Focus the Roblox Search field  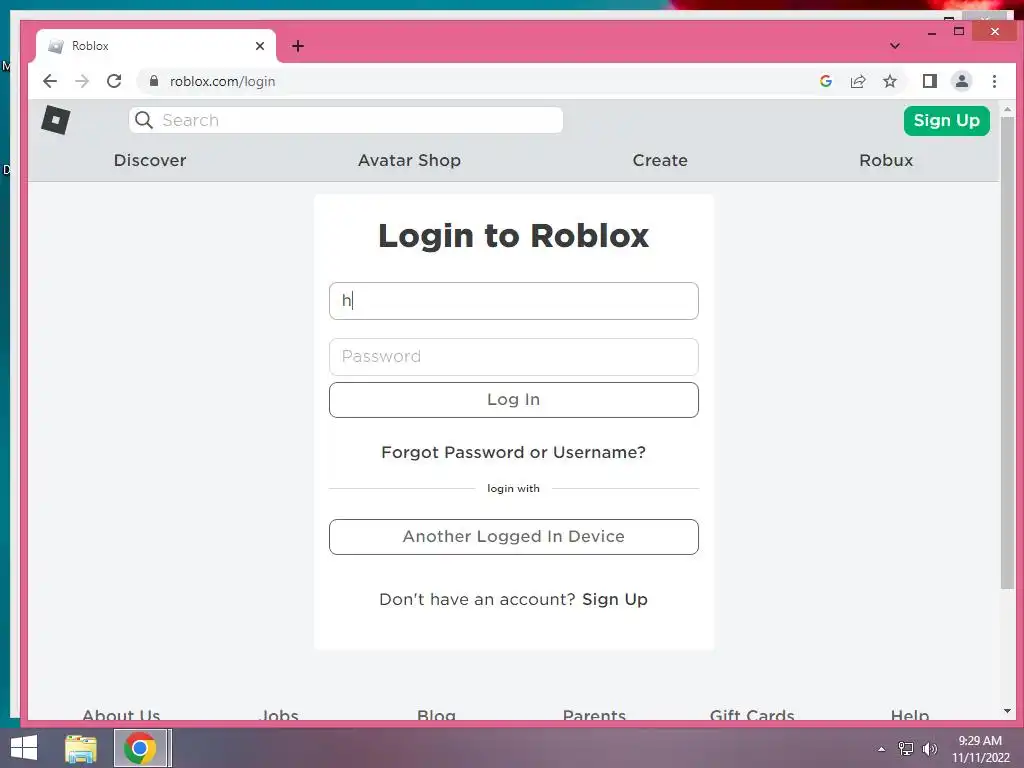pyautogui.click(x=345, y=120)
